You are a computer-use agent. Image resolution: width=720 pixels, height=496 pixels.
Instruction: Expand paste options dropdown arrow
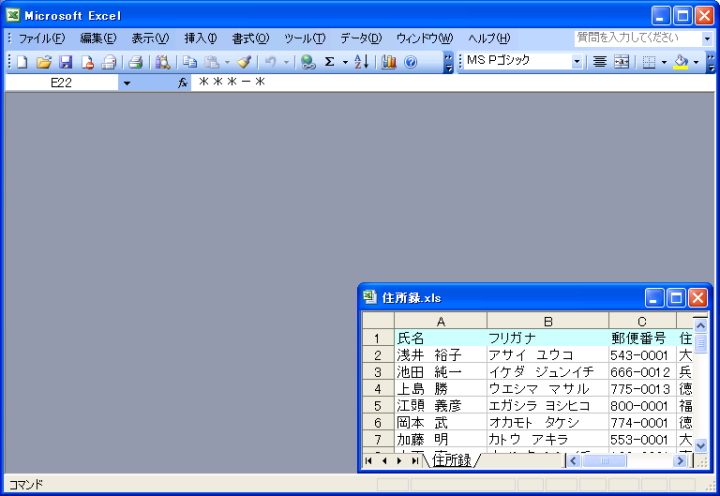coord(227,62)
